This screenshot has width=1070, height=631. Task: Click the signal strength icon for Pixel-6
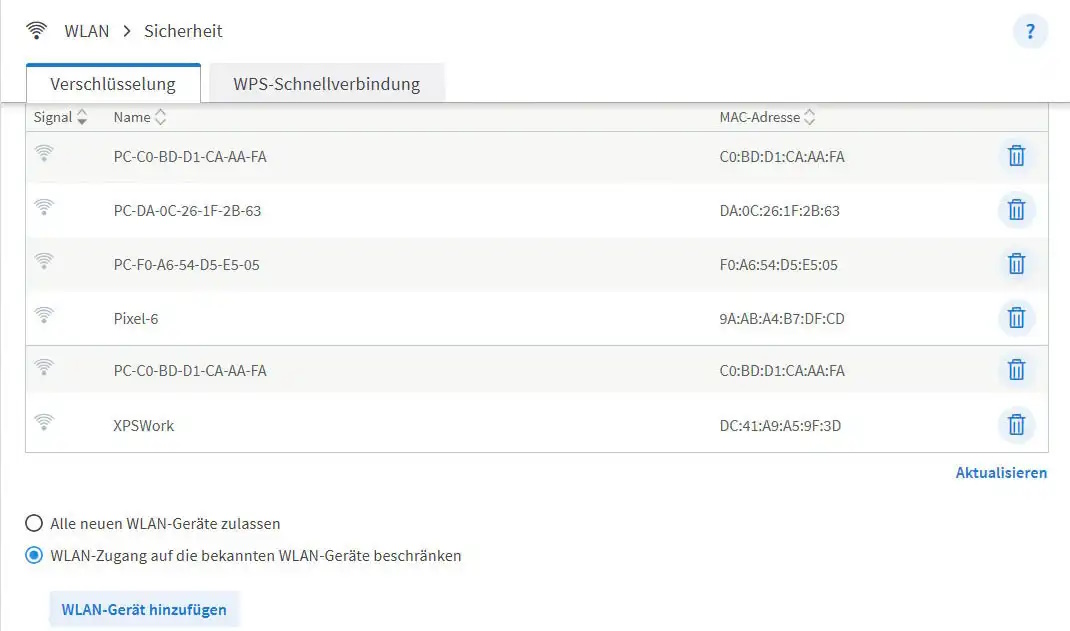click(x=44, y=315)
